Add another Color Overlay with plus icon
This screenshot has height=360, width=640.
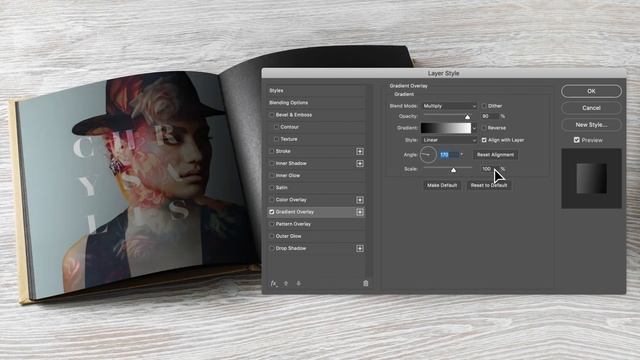(x=360, y=200)
